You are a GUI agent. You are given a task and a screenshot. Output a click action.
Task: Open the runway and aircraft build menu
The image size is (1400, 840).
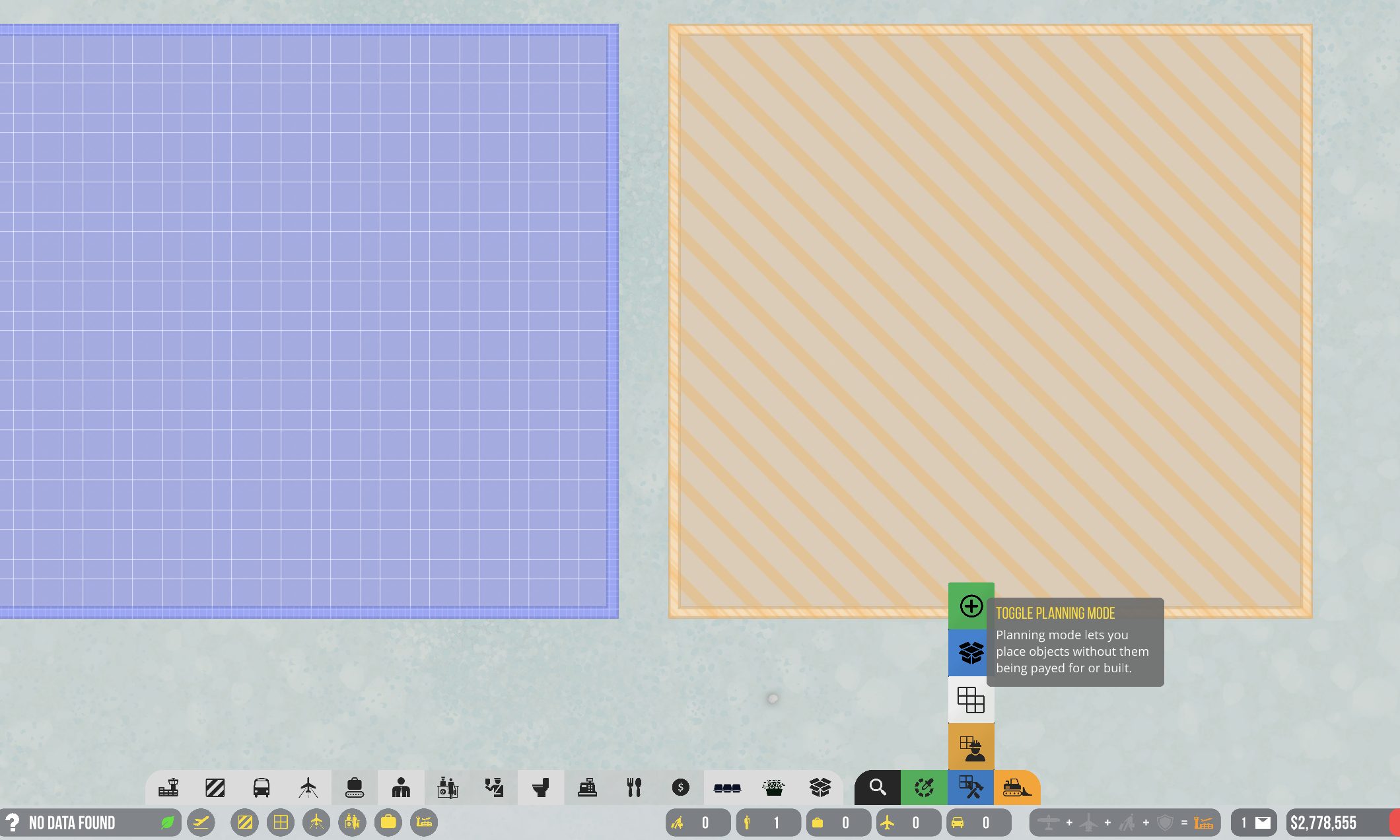[x=308, y=787]
